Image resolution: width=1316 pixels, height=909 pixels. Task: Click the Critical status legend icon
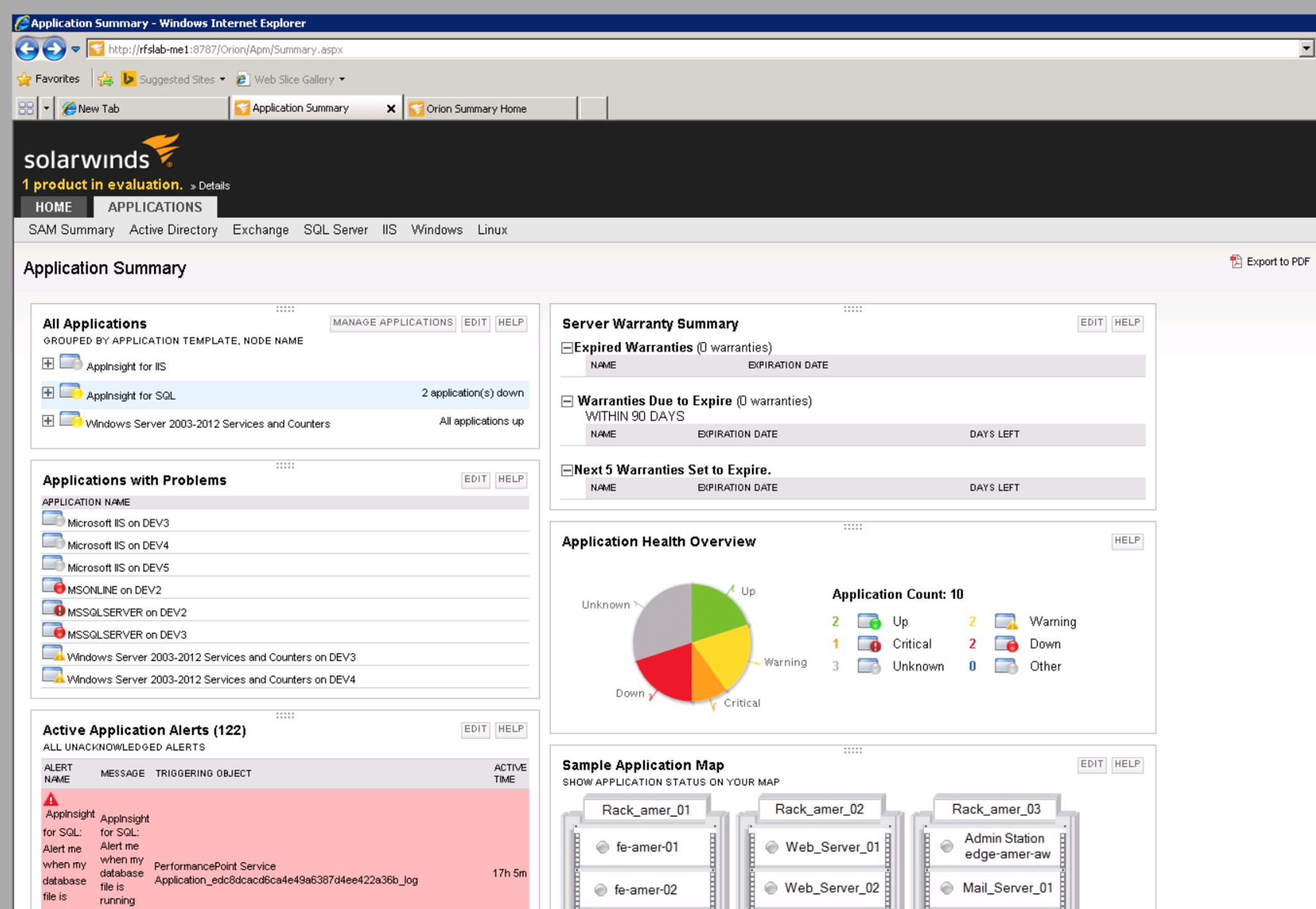point(869,644)
